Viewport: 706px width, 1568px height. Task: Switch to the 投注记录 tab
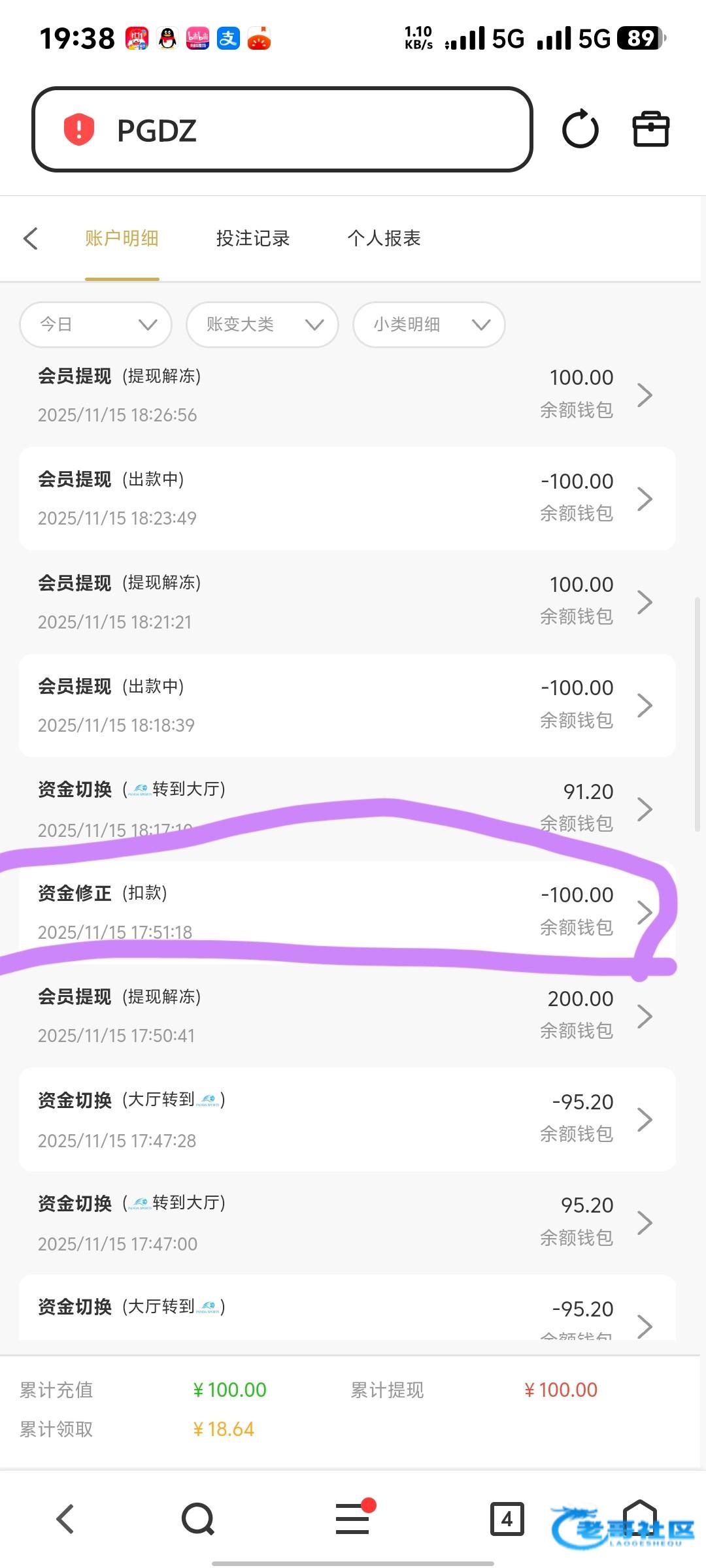tap(253, 238)
